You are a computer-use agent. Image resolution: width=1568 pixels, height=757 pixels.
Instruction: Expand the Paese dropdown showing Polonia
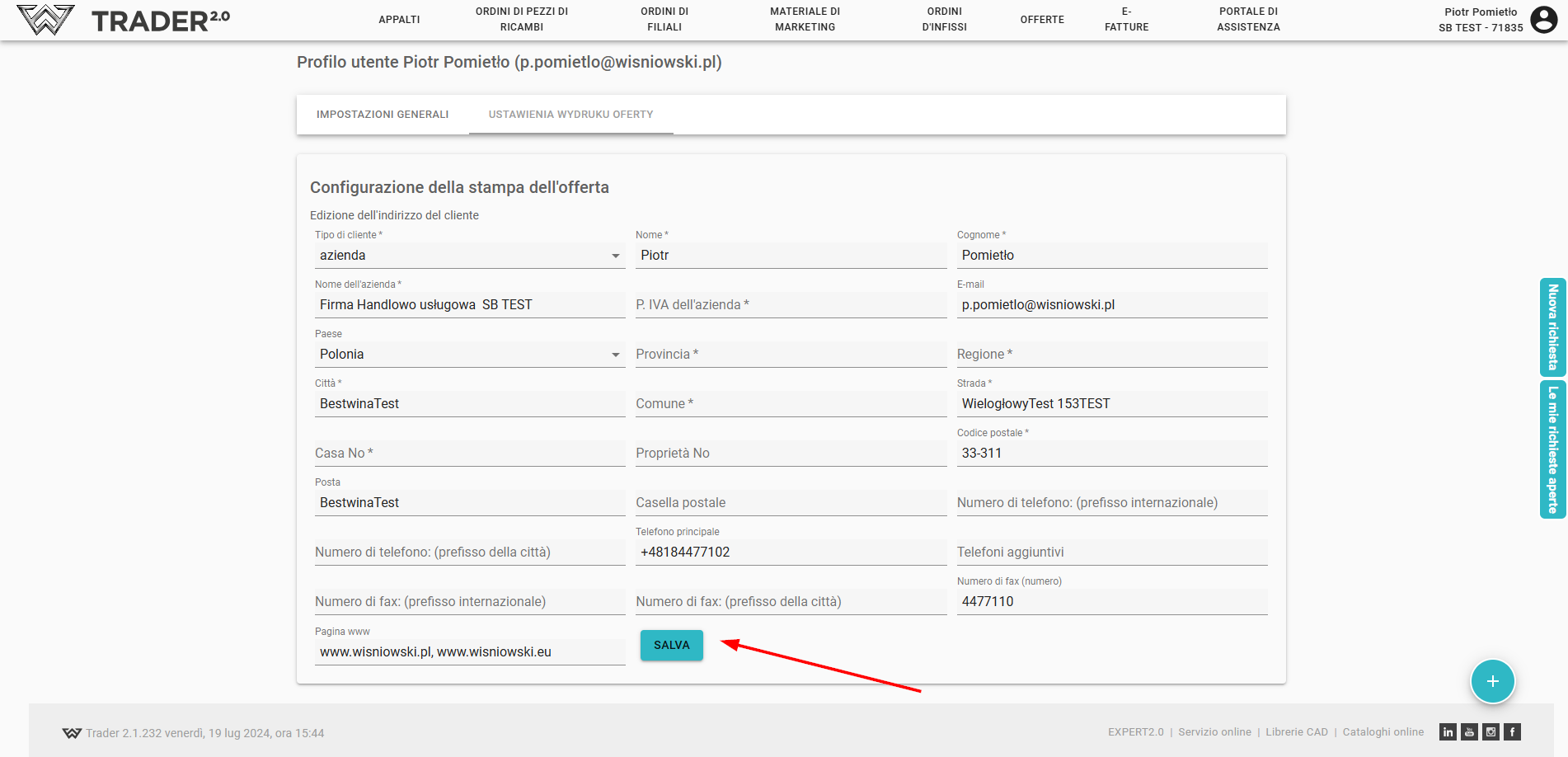coord(468,355)
